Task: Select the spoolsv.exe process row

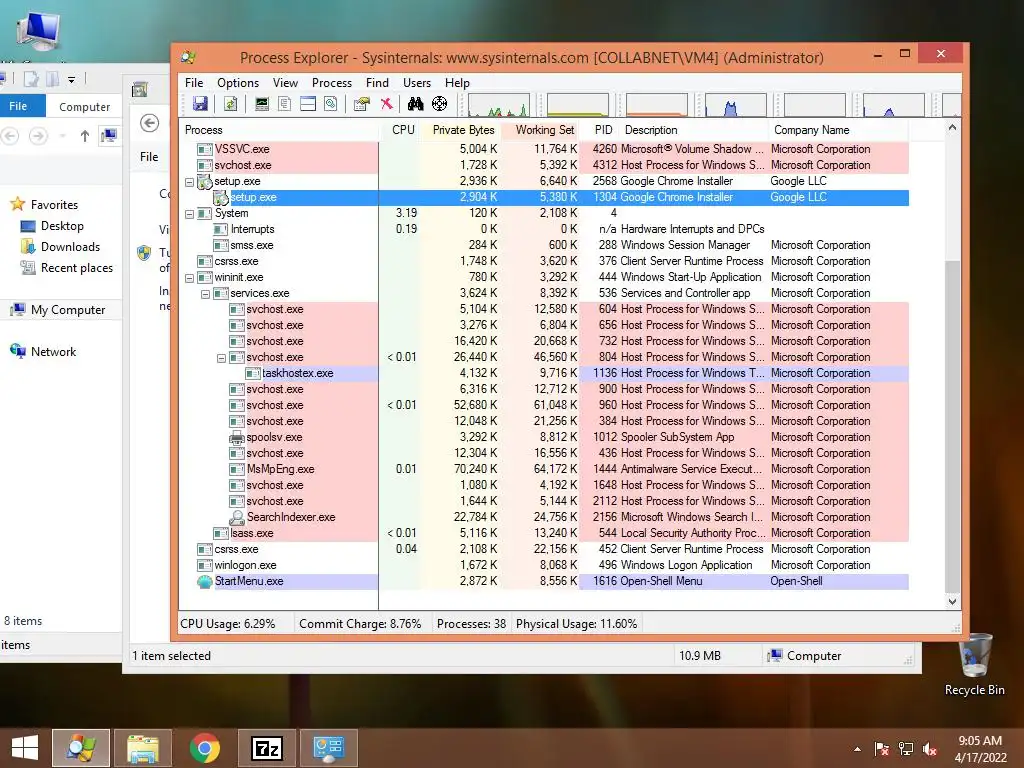Action: tap(544, 437)
